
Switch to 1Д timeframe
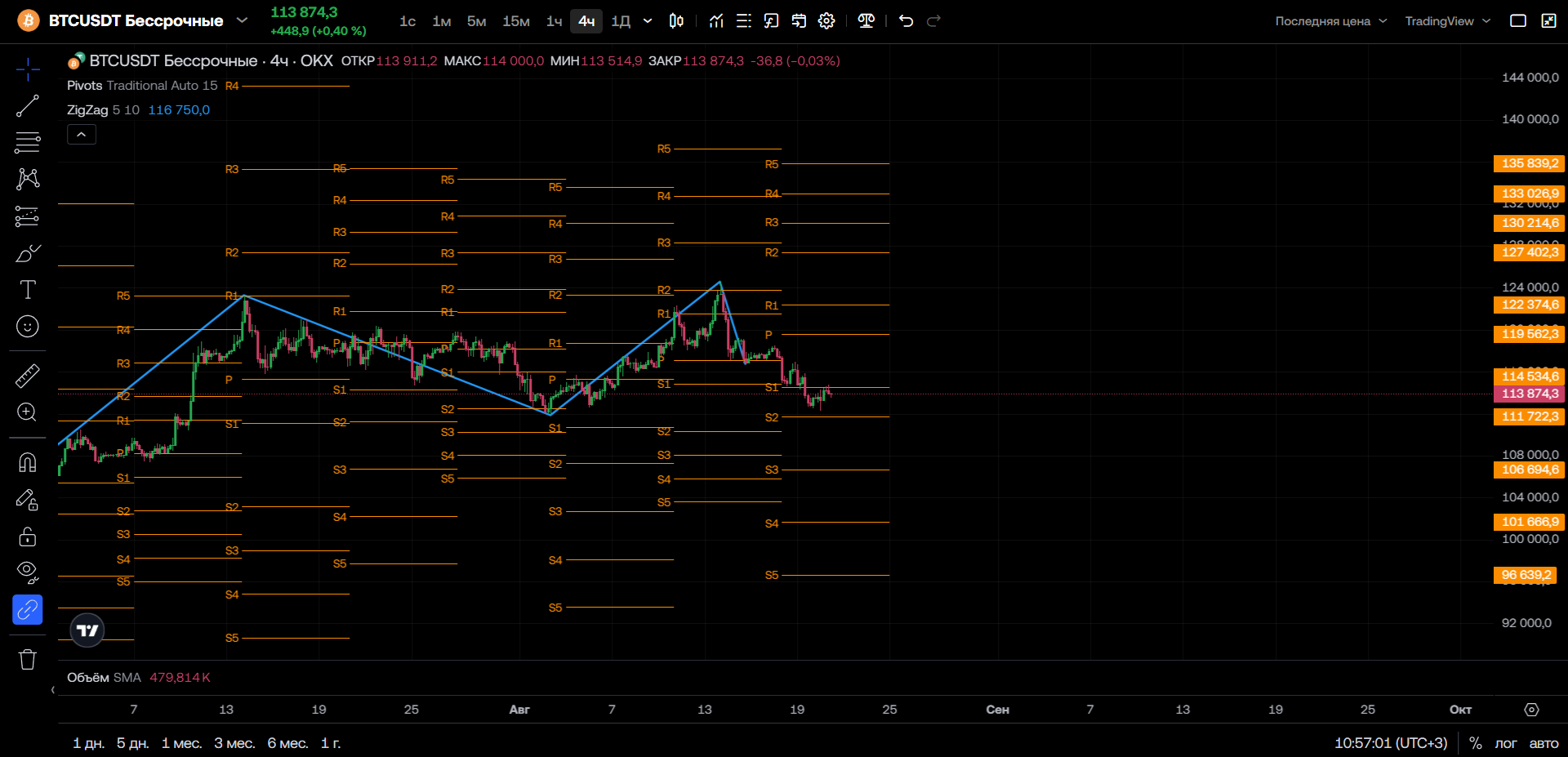tap(621, 21)
